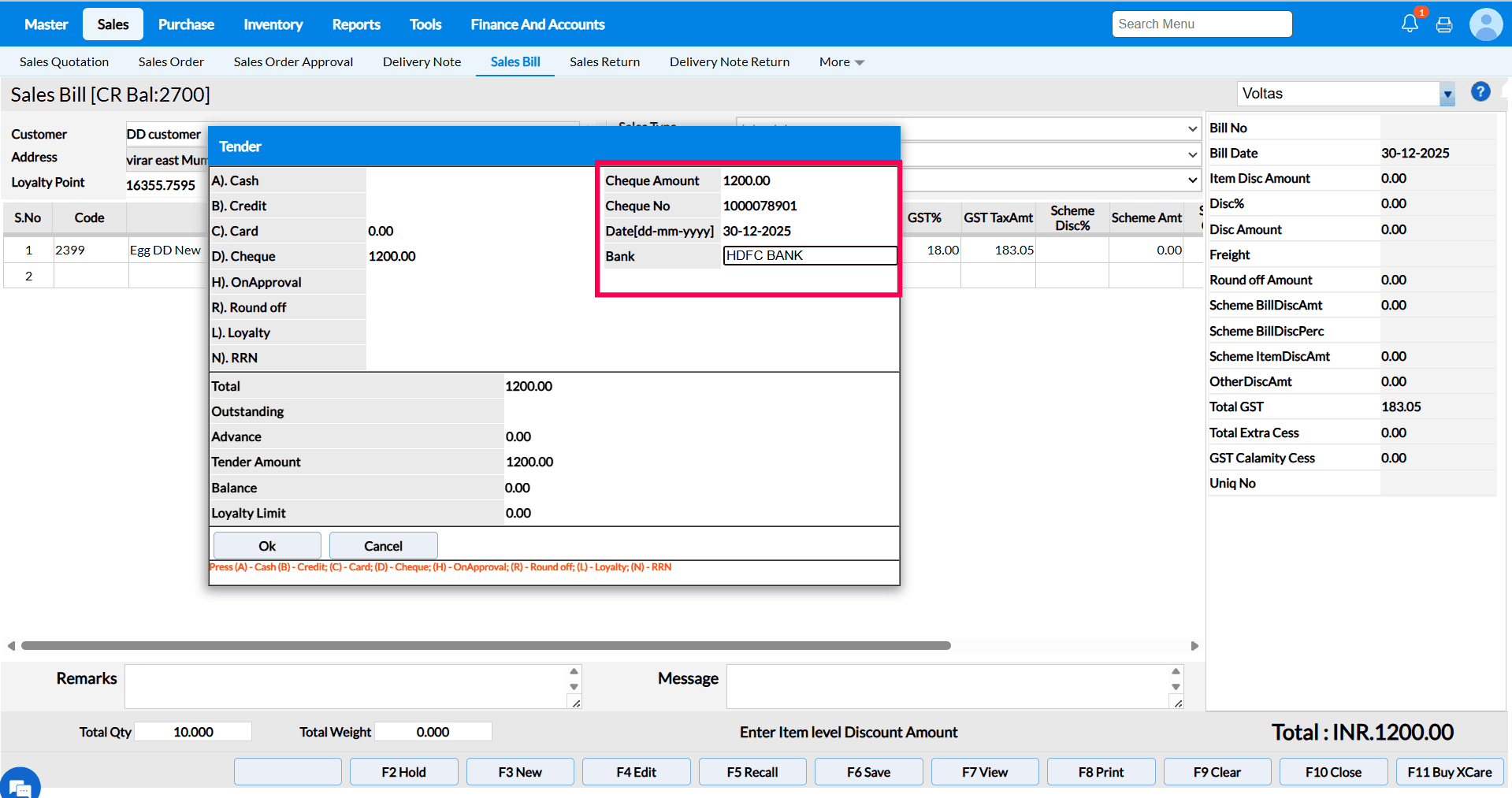Expand the Voltas company dropdown

point(1447,94)
